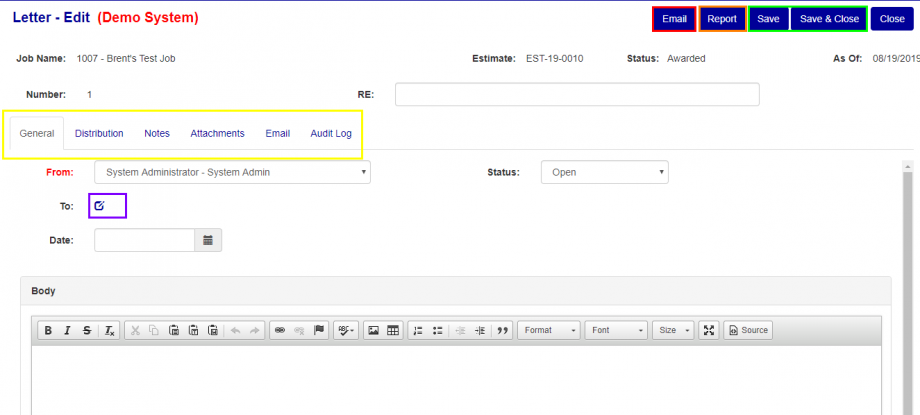Click the Unlink icon
Image resolution: width=920 pixels, height=415 pixels.
click(299, 330)
